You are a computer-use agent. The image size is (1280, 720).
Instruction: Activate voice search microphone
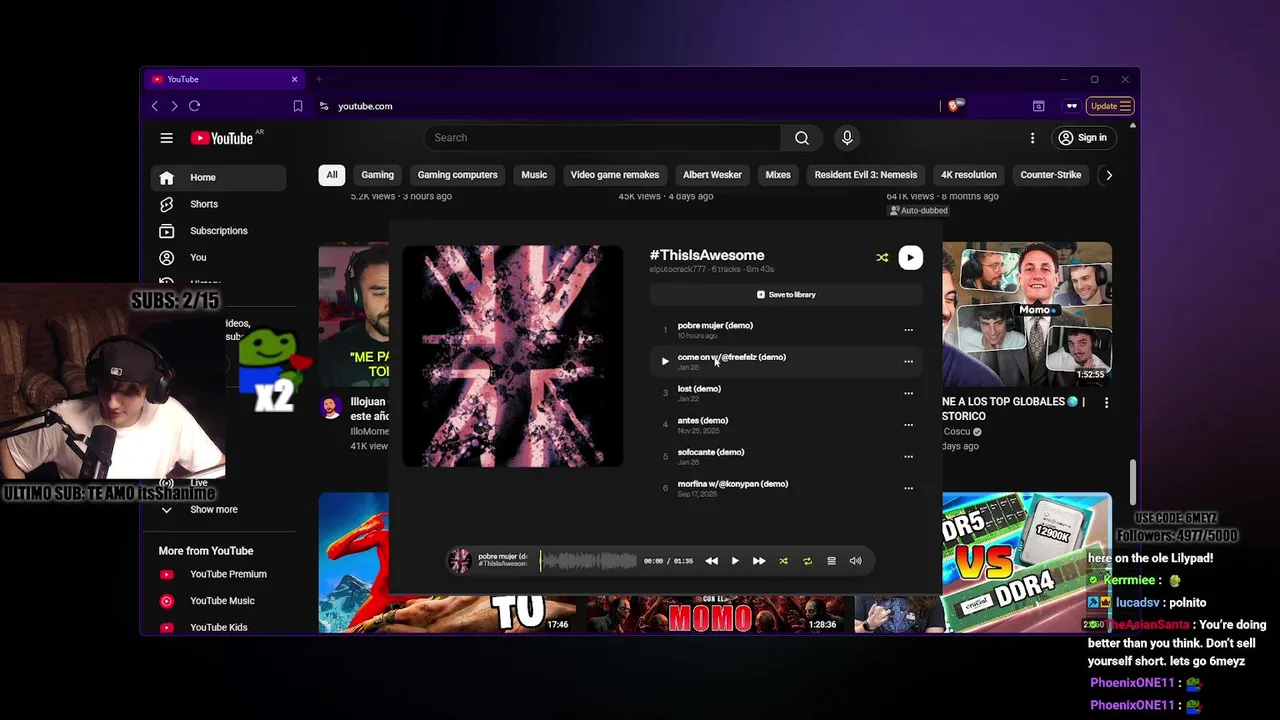click(847, 138)
